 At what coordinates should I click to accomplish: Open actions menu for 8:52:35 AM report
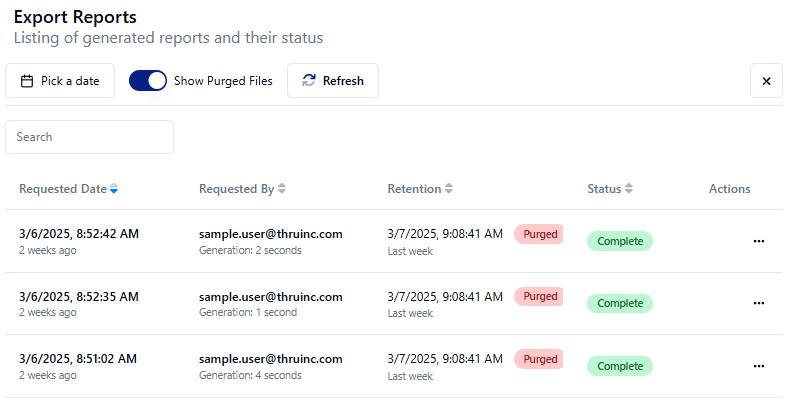759,303
